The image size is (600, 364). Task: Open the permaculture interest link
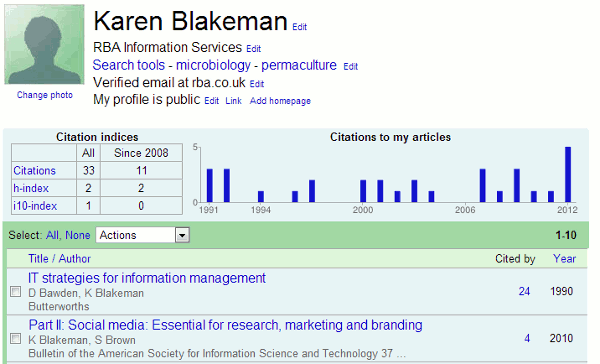(x=299, y=65)
